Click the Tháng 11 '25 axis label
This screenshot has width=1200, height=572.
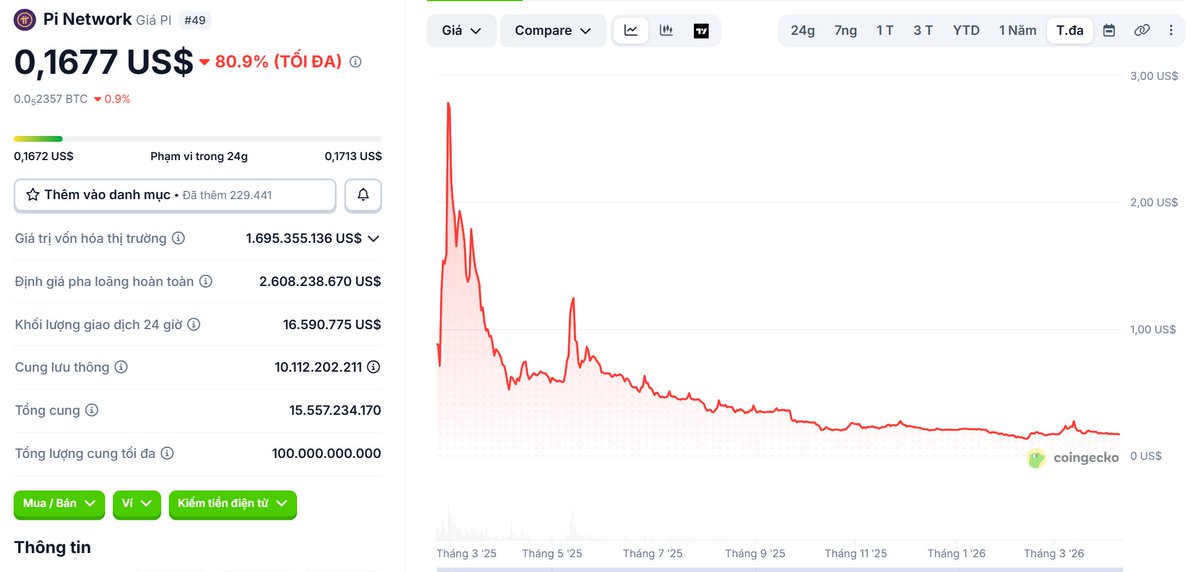click(x=855, y=554)
